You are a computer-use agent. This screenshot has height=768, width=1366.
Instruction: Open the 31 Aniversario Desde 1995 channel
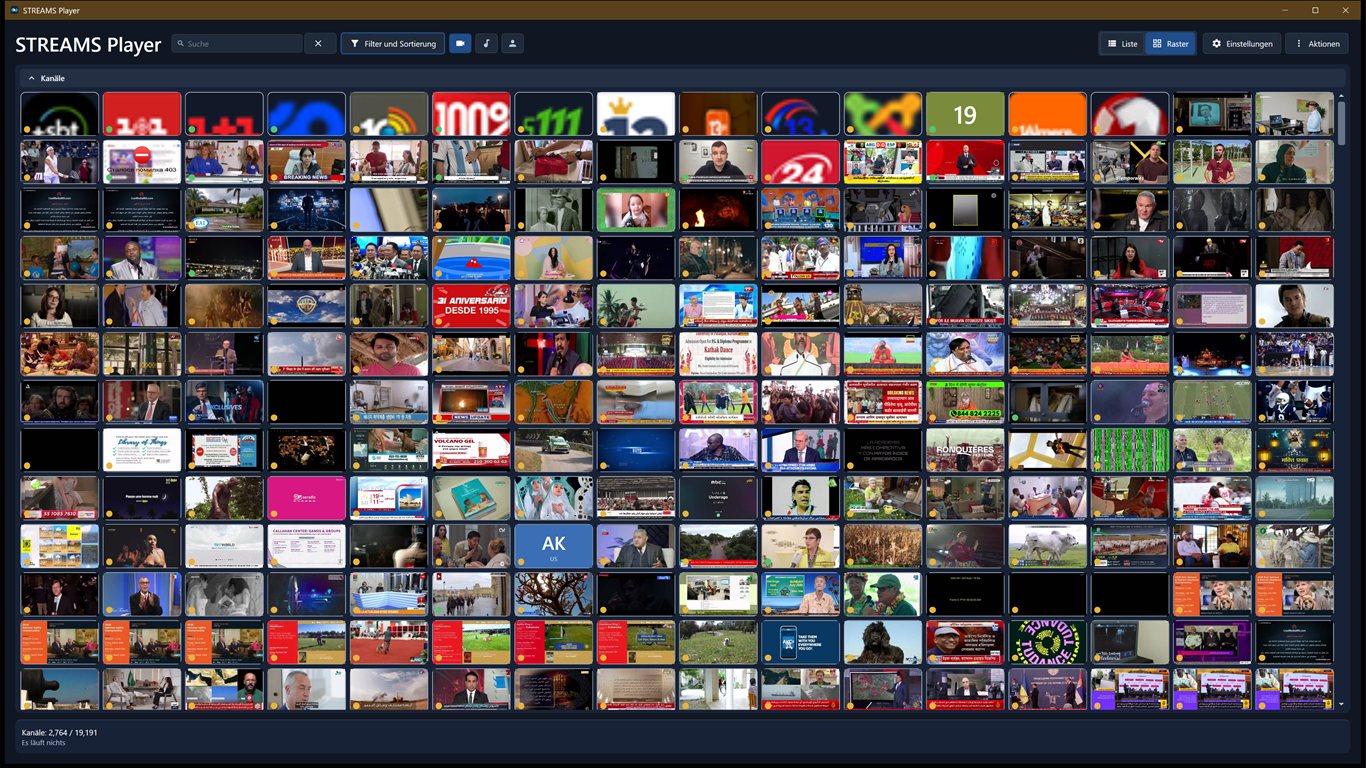[472, 306]
